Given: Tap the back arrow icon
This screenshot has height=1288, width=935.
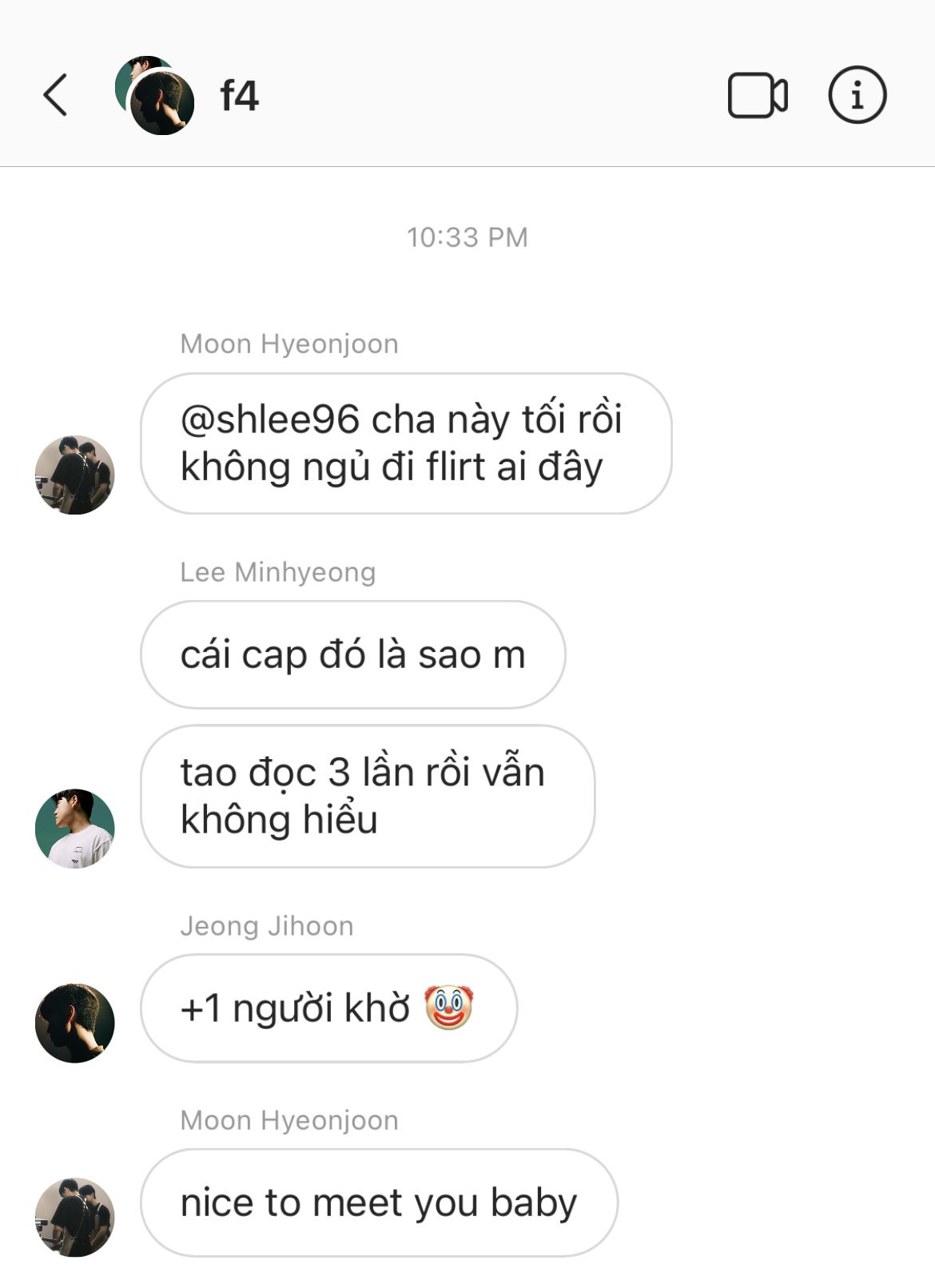Looking at the screenshot, I should coord(55,96).
